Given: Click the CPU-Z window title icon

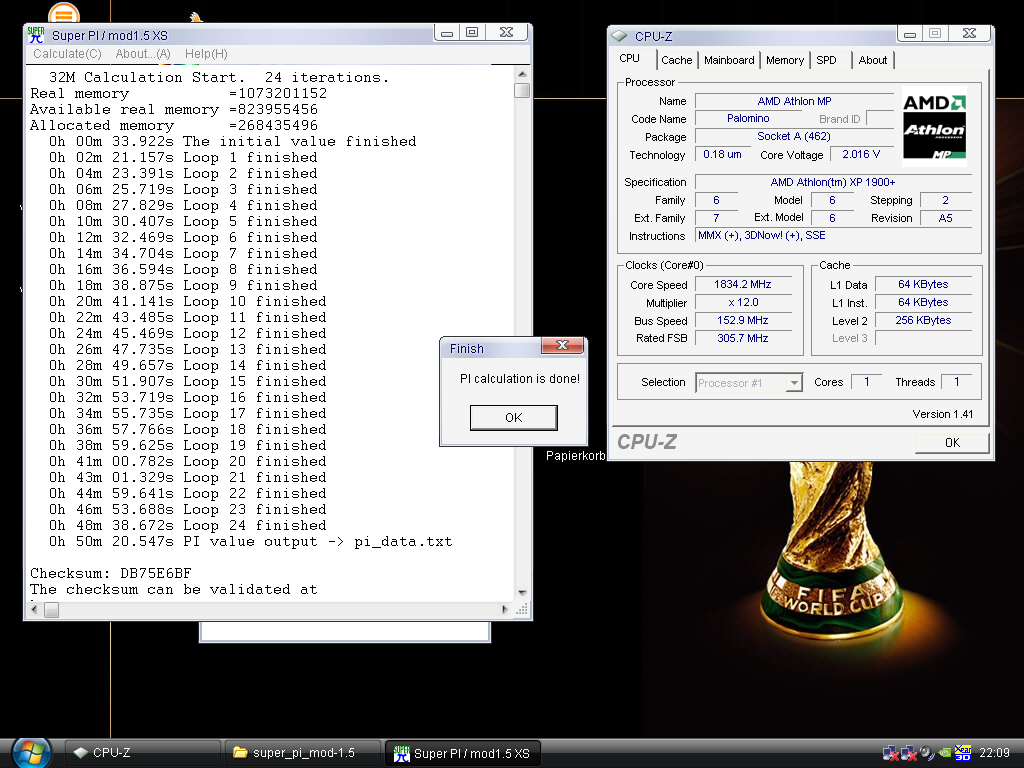Looking at the screenshot, I should point(620,37).
